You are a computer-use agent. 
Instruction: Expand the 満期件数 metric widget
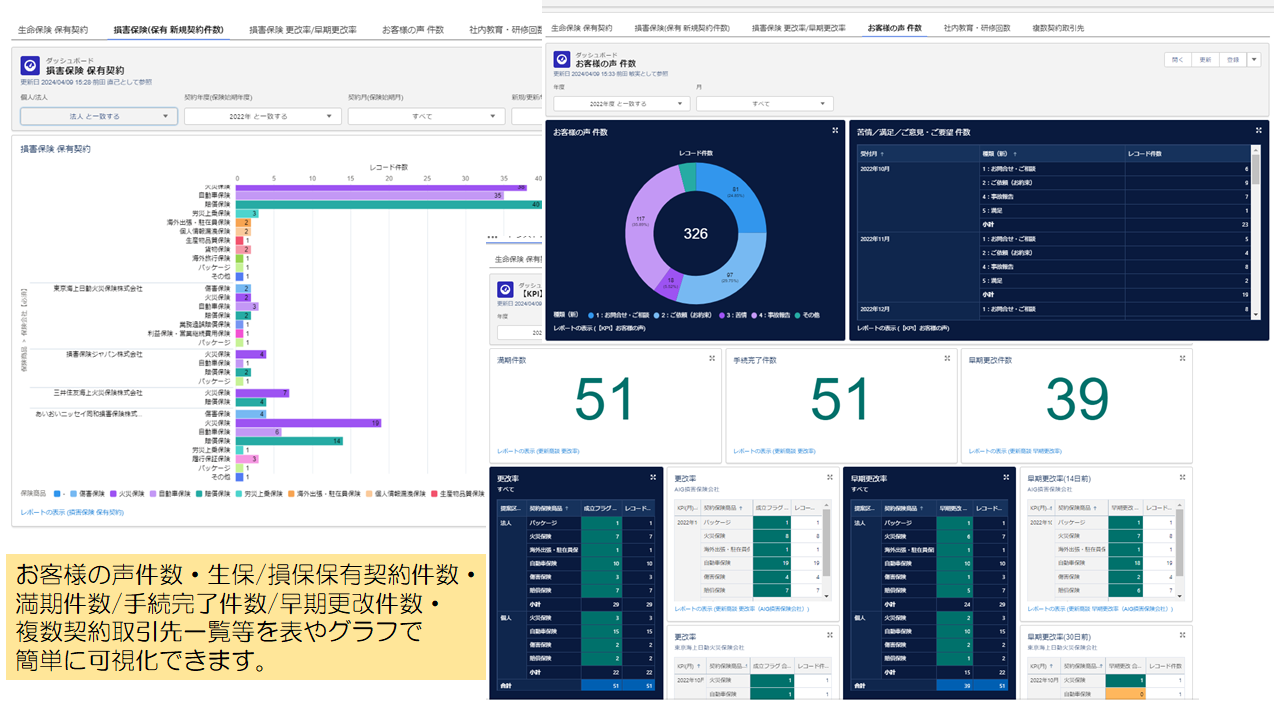(712, 358)
